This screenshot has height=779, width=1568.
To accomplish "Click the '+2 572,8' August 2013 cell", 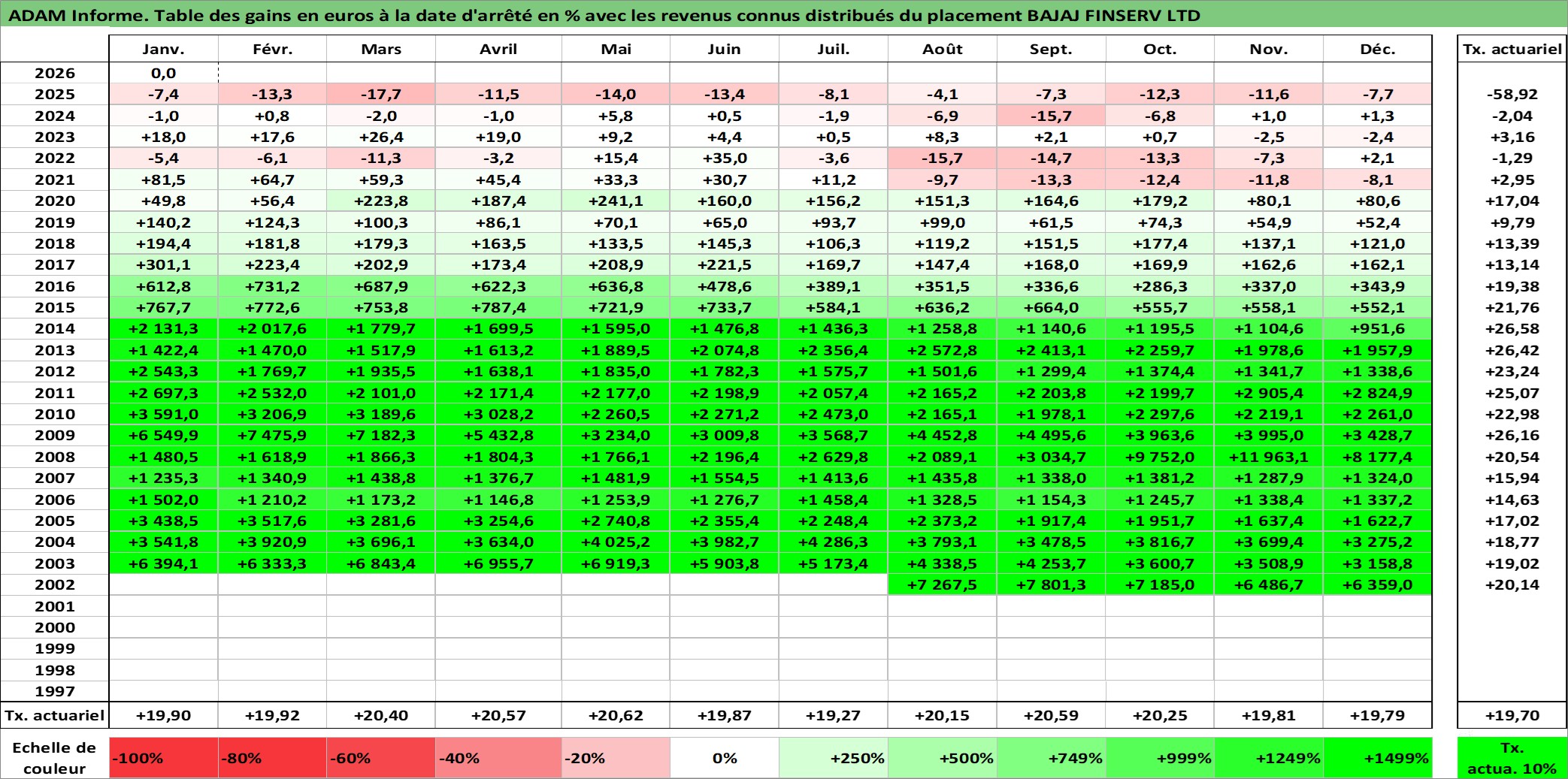I will pyautogui.click(x=943, y=350).
